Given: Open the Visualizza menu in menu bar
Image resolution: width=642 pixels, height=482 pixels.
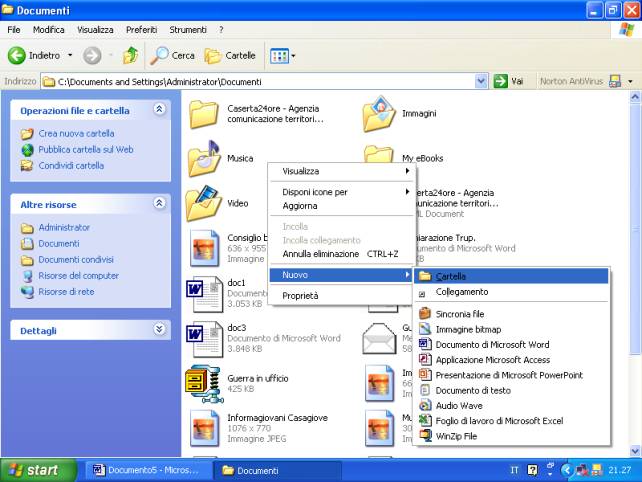Looking at the screenshot, I should 95,30.
